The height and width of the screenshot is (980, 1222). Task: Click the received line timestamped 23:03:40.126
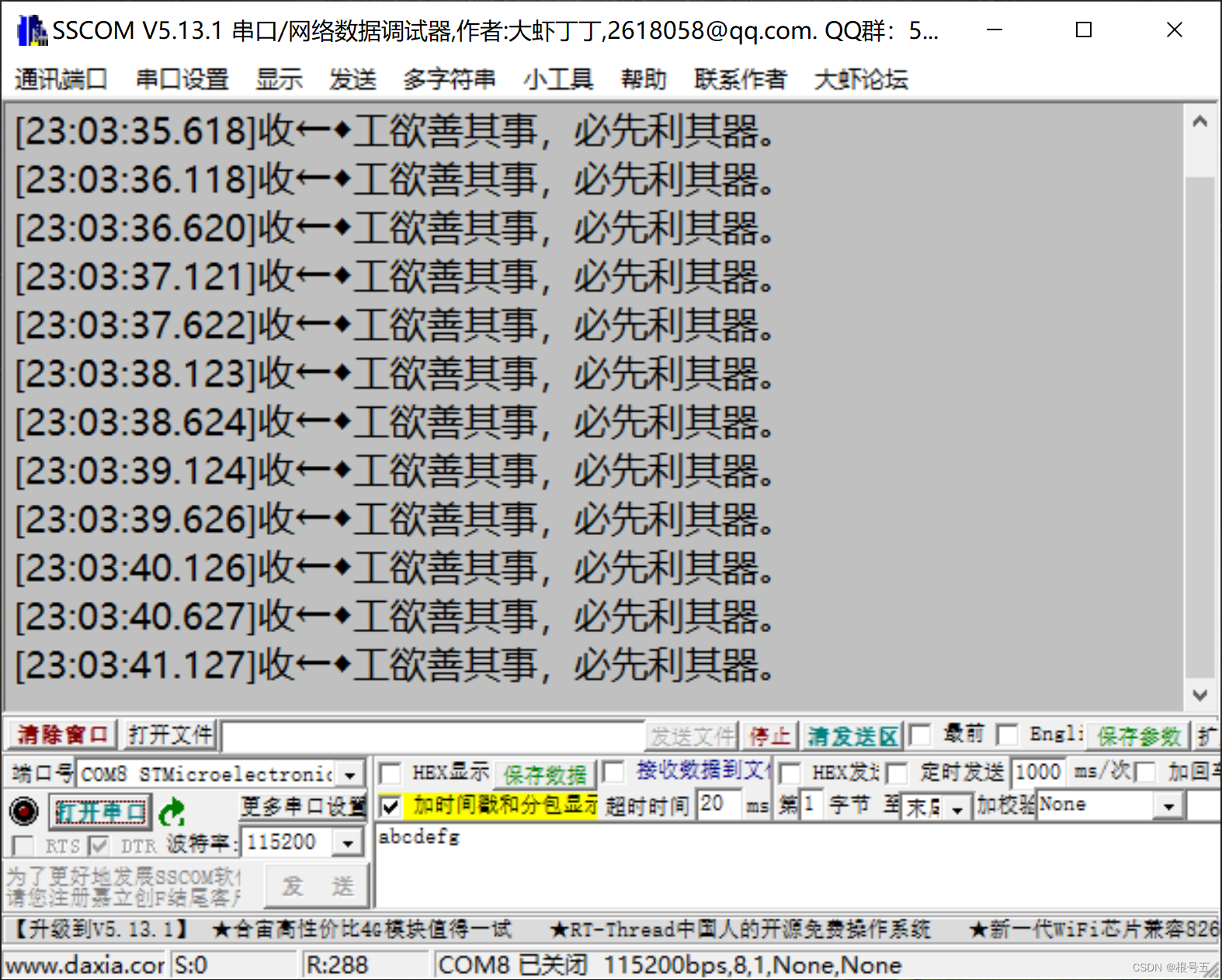point(394,568)
